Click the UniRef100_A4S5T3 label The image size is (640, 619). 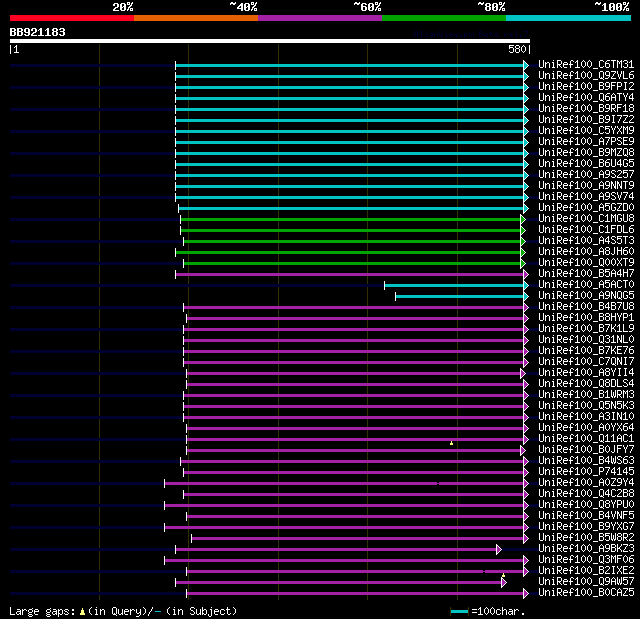tap(586, 241)
